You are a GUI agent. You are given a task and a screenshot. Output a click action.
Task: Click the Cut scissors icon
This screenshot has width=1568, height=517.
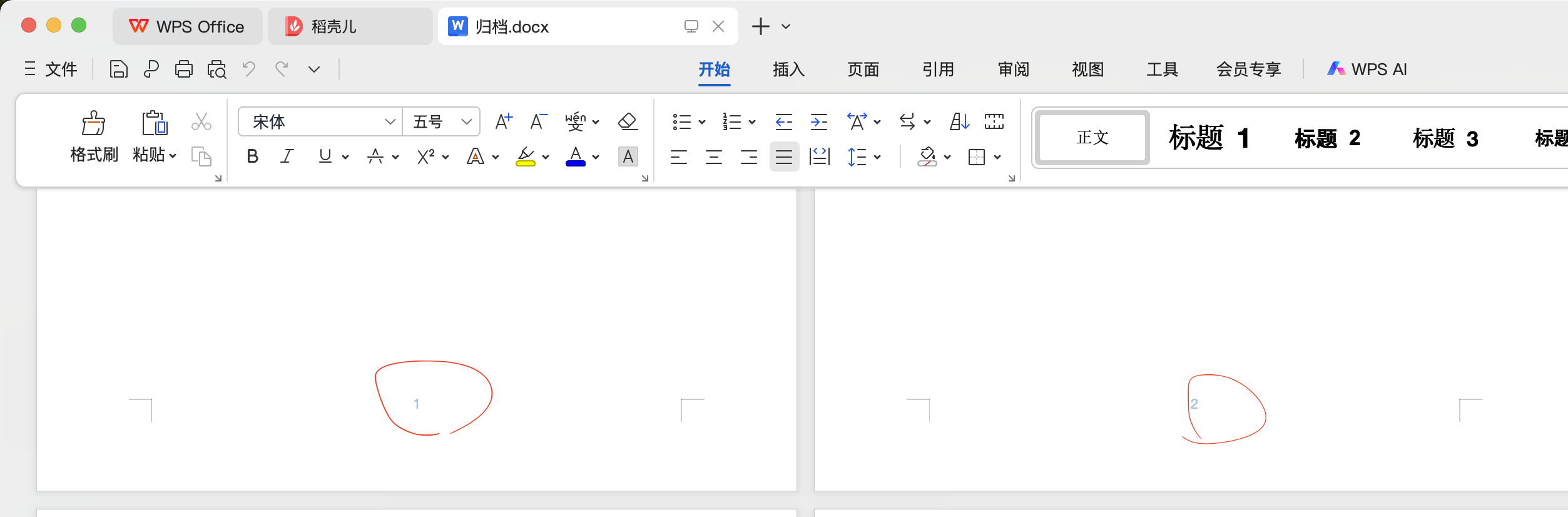pyautogui.click(x=201, y=121)
